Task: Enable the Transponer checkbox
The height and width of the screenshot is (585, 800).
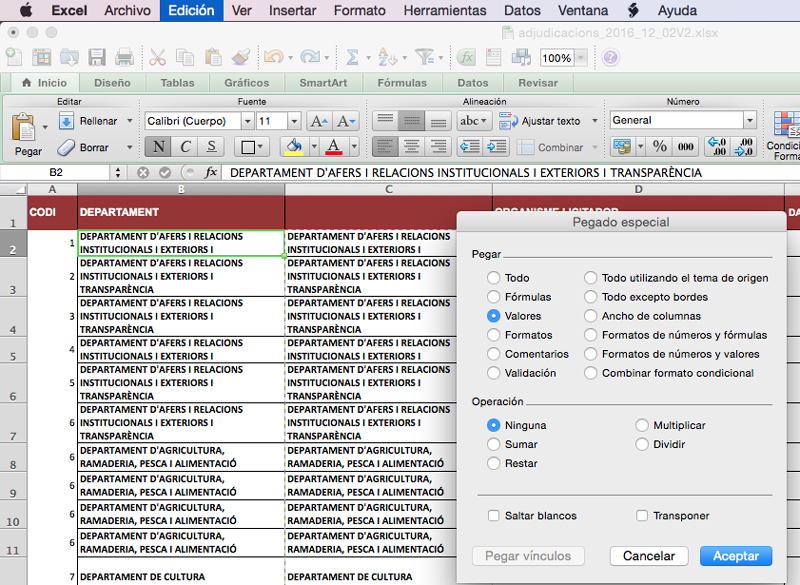Action: coord(642,516)
